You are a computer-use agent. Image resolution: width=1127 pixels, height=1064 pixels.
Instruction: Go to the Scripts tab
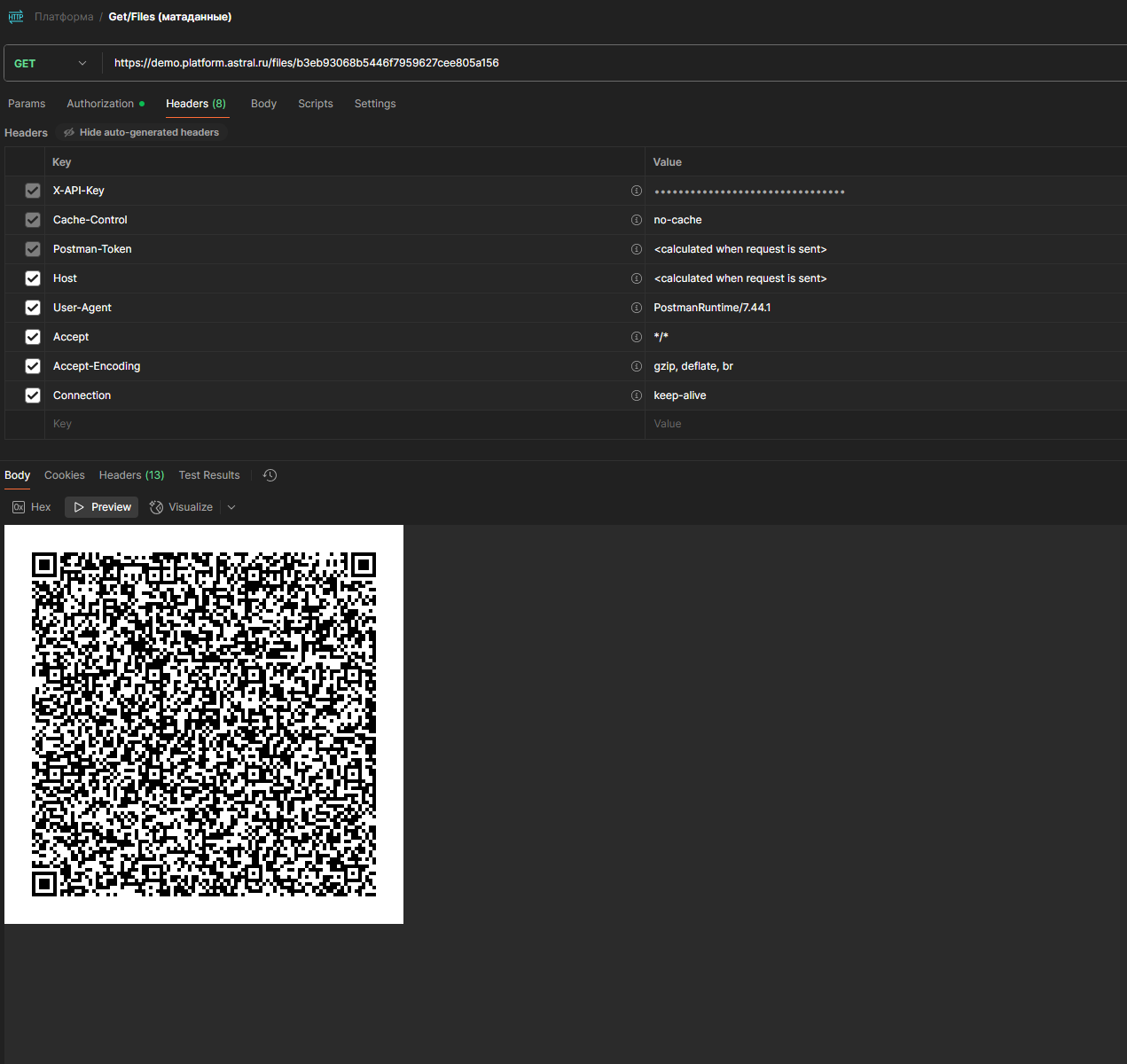[316, 104]
